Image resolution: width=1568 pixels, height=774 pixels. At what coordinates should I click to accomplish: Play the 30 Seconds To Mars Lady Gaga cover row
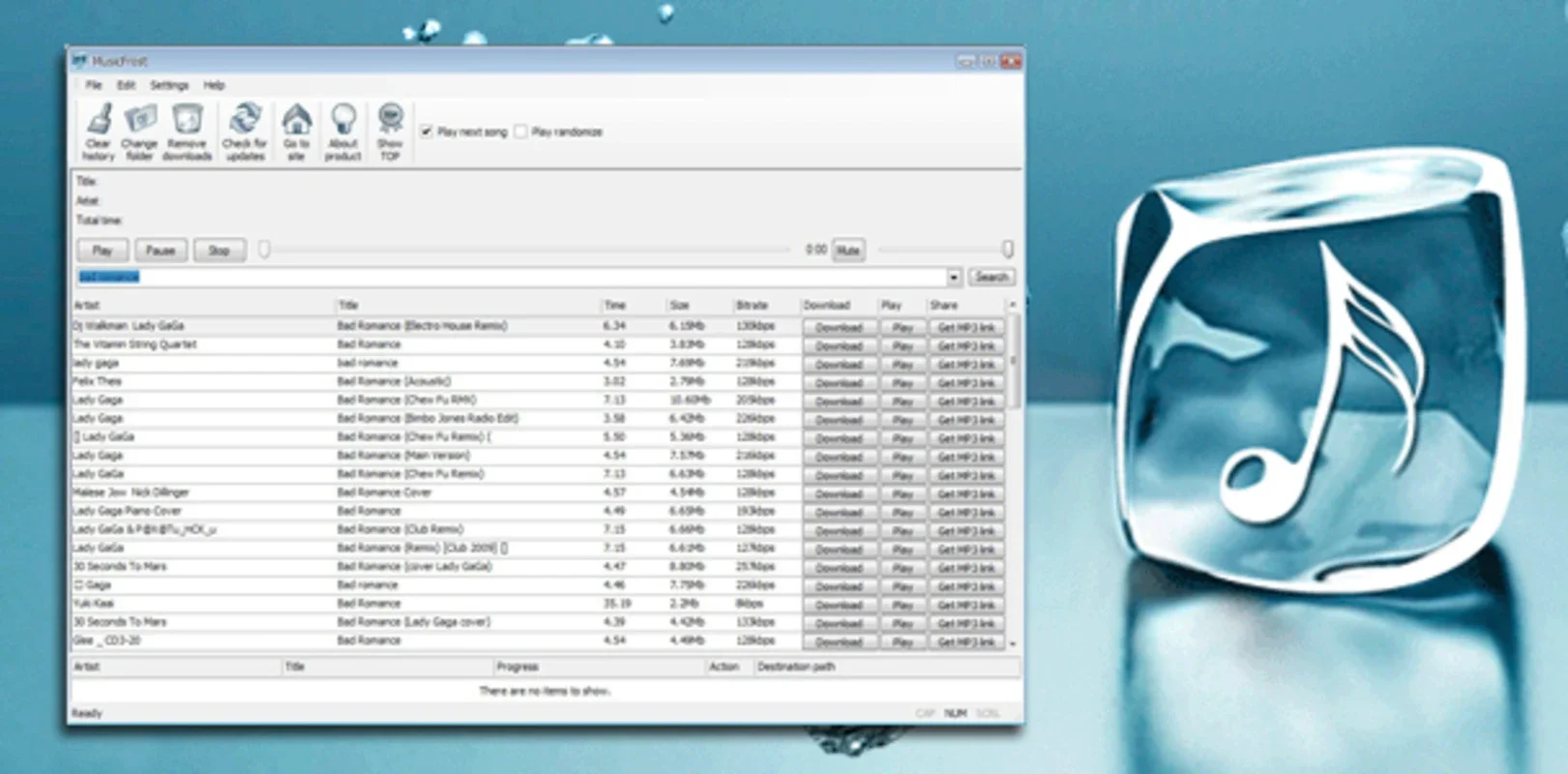click(902, 624)
